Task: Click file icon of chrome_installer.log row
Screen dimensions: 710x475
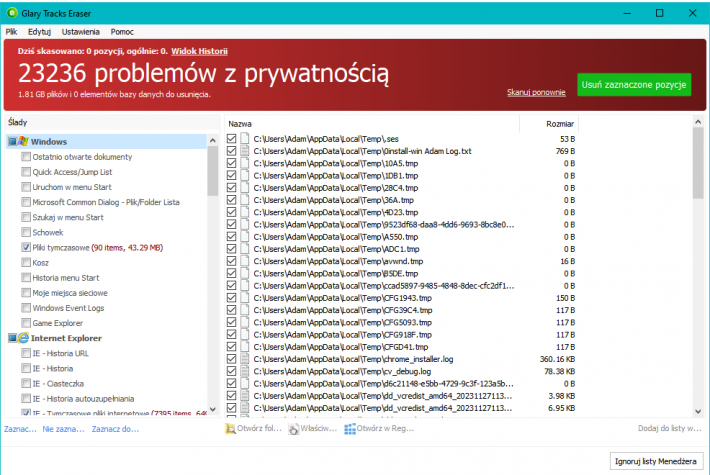Action: tap(245, 359)
